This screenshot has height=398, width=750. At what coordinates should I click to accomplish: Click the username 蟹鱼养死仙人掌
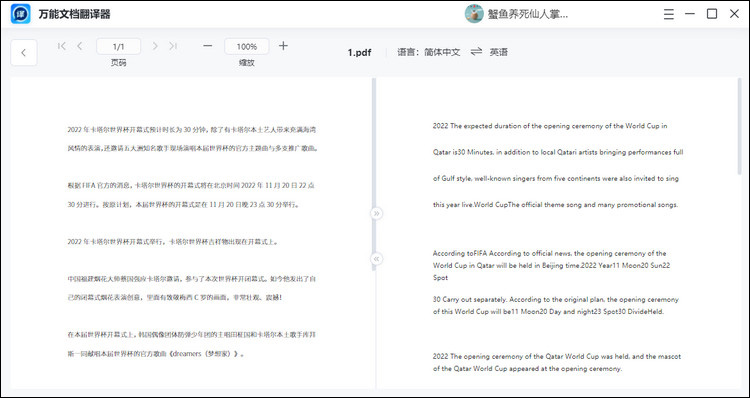(x=528, y=14)
